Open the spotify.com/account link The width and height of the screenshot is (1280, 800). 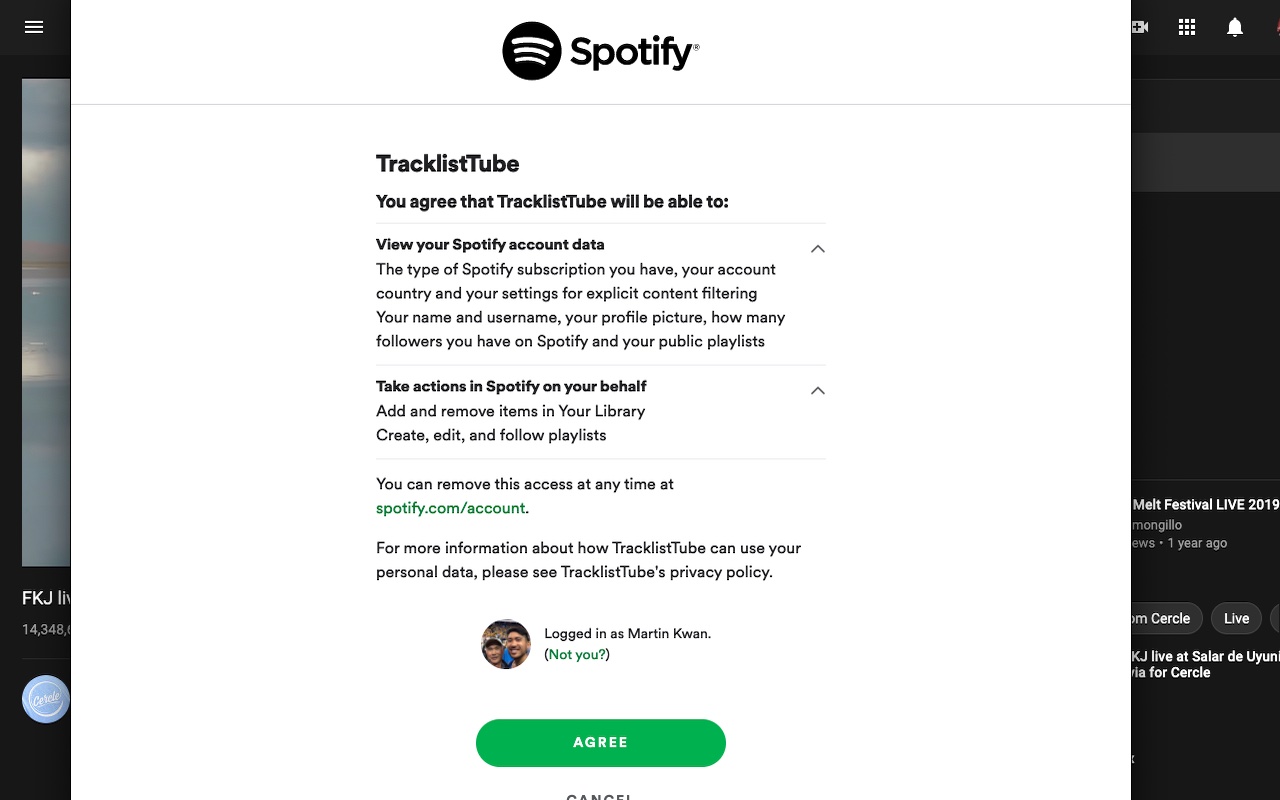(450, 508)
